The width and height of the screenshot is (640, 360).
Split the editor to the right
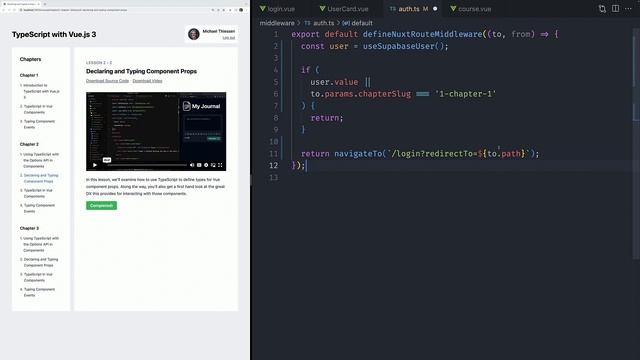point(616,9)
